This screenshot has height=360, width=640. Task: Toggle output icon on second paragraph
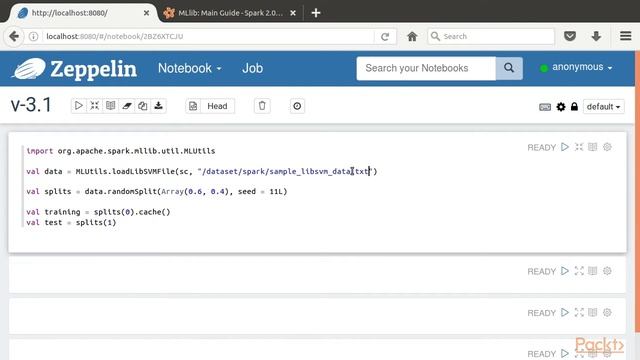coord(593,271)
